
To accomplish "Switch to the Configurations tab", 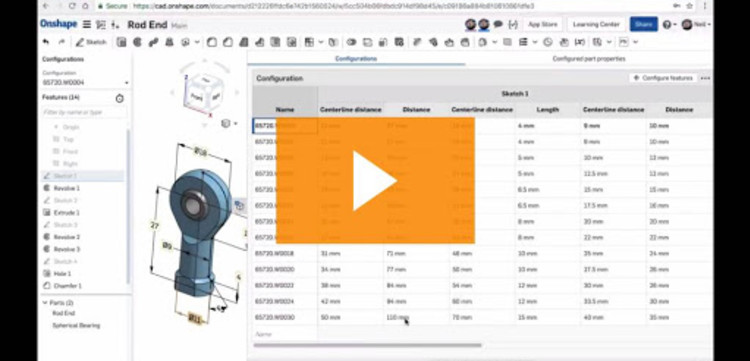I will coord(356,58).
